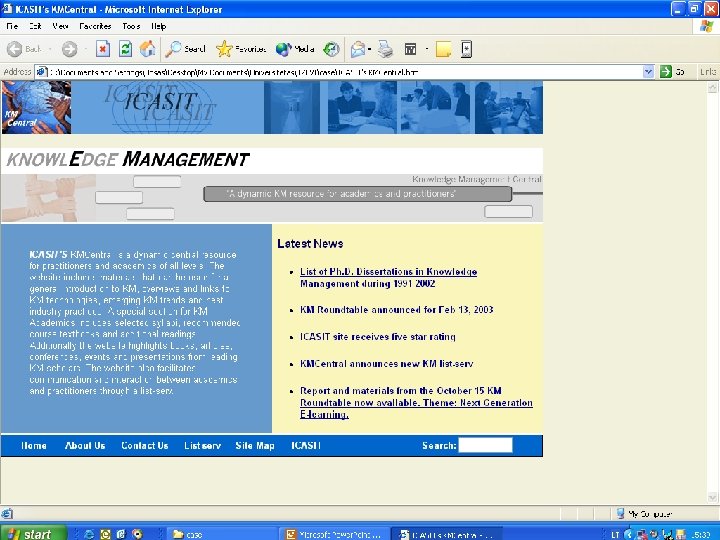This screenshot has height=540, width=720.
Task: Expand the Edit button dropdown arrow
Action: coord(427,49)
